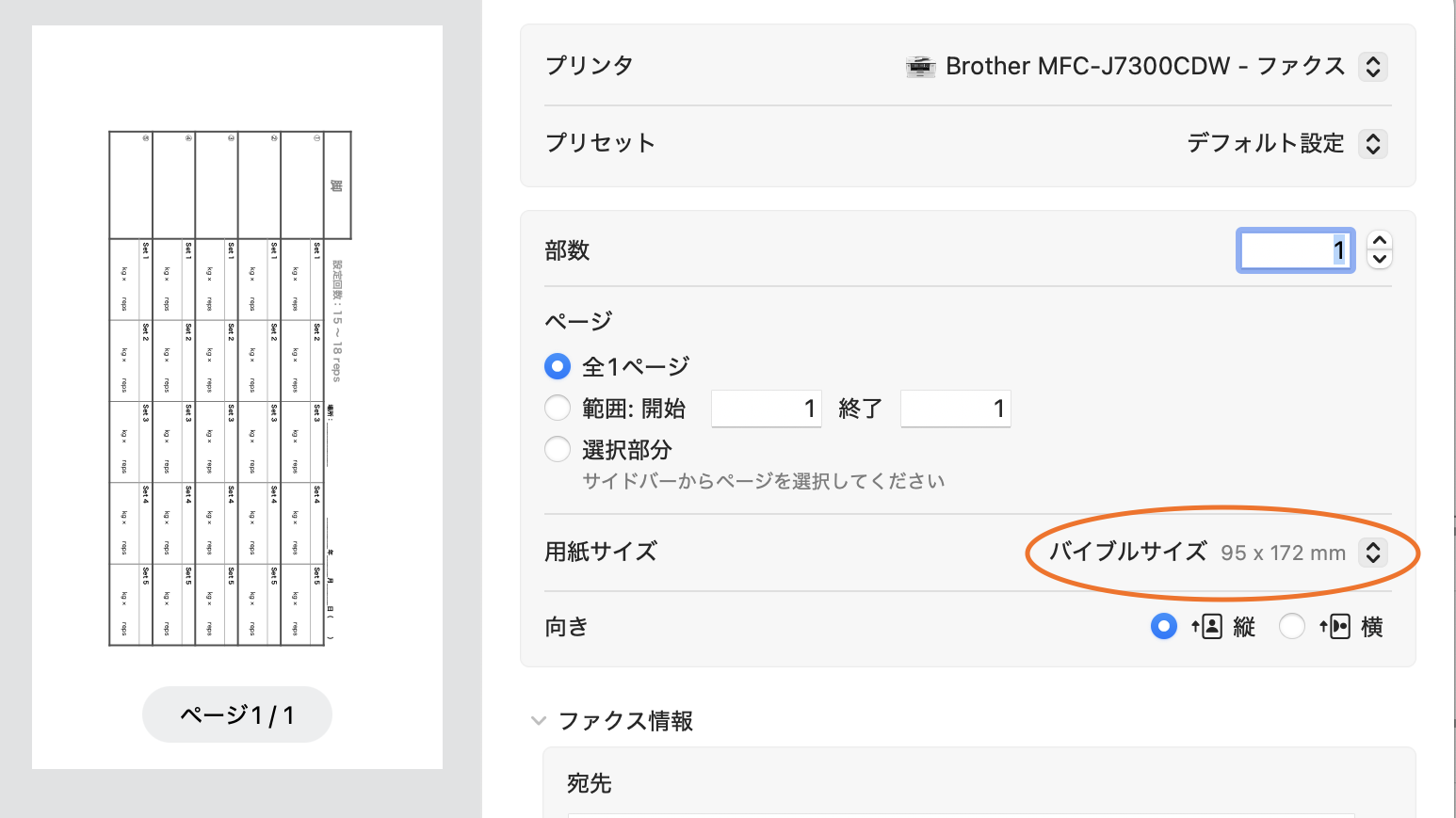The width and height of the screenshot is (1456, 818).
Task: Click the landscape orientation icon
Action: click(1335, 627)
